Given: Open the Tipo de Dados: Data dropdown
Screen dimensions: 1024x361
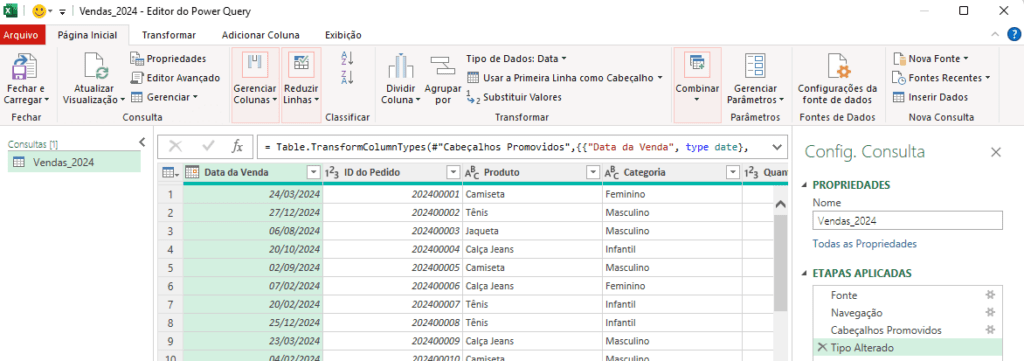Looking at the screenshot, I should 516,59.
